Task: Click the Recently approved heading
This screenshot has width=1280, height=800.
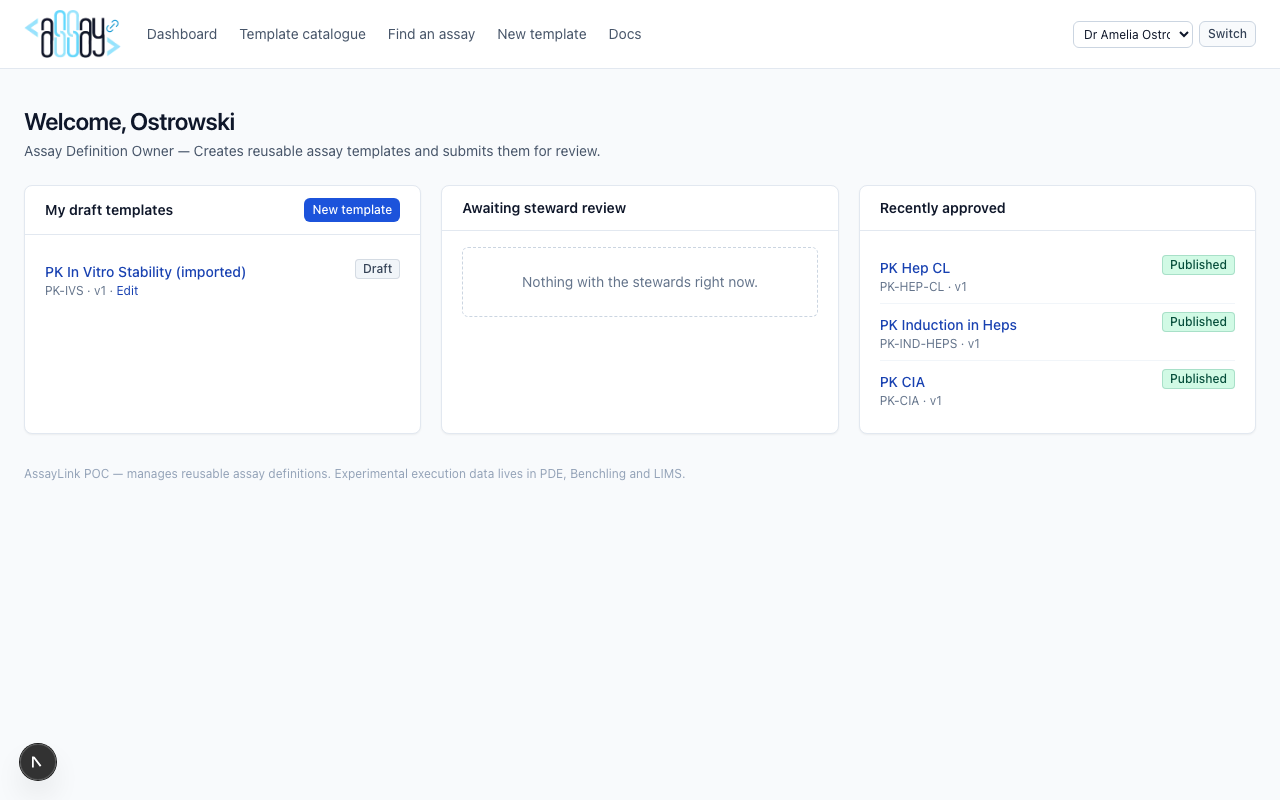Action: [x=942, y=208]
